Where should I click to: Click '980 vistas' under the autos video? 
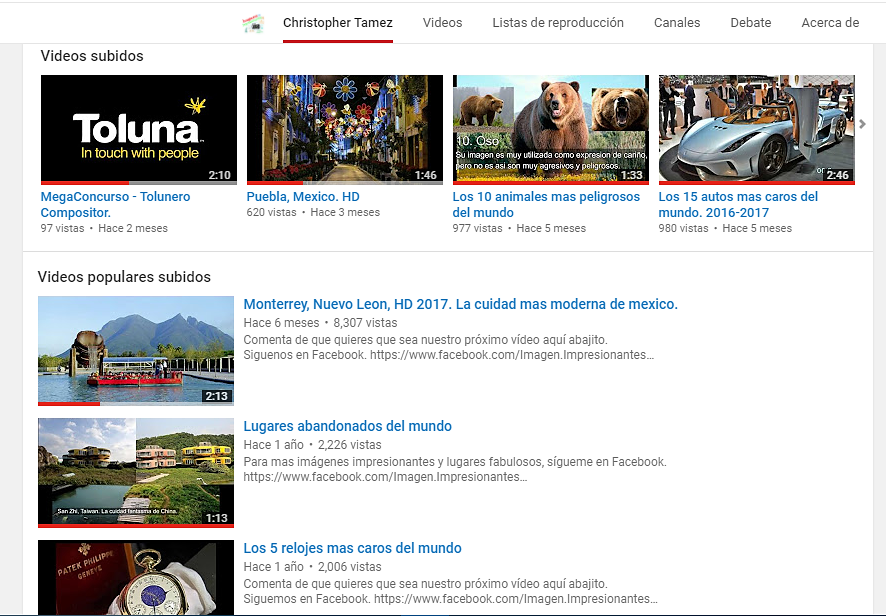(683, 228)
